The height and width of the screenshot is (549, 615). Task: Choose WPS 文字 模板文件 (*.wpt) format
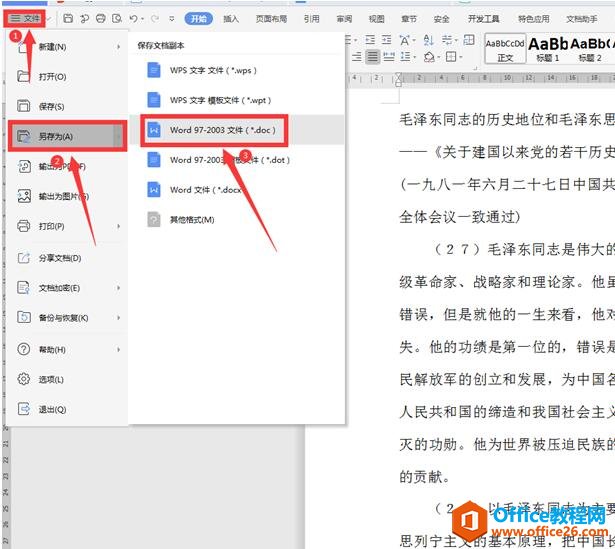(237, 100)
